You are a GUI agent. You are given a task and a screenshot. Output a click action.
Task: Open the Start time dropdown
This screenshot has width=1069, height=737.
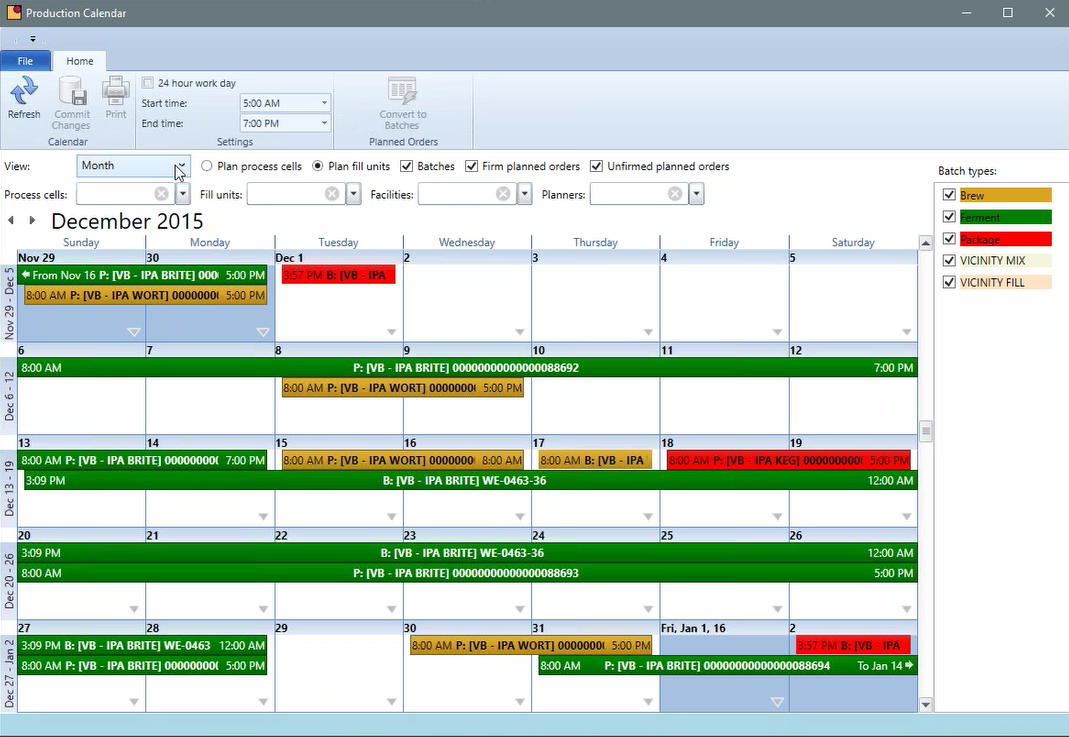tap(324, 103)
